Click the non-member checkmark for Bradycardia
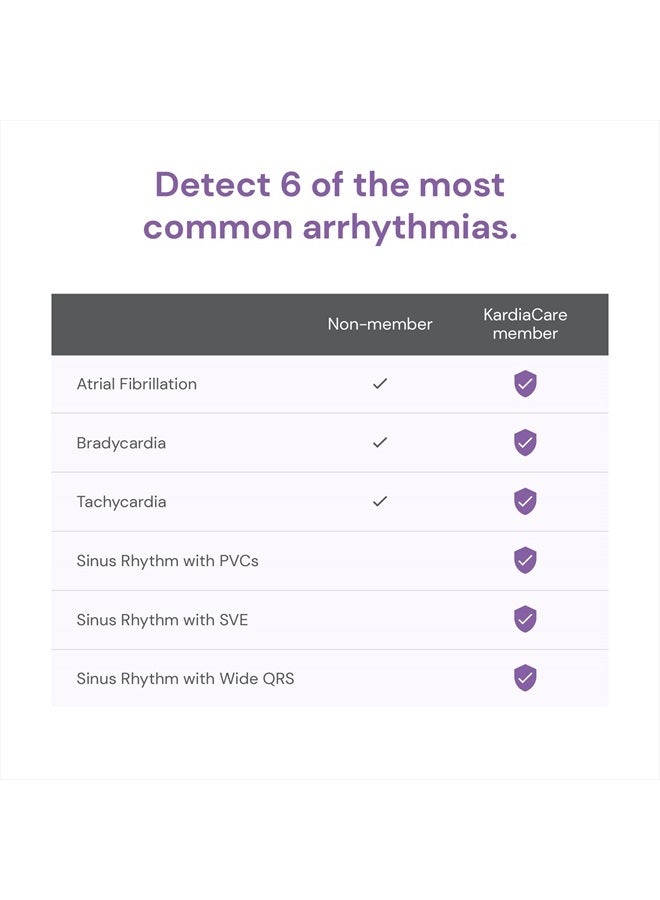 pyautogui.click(x=380, y=443)
